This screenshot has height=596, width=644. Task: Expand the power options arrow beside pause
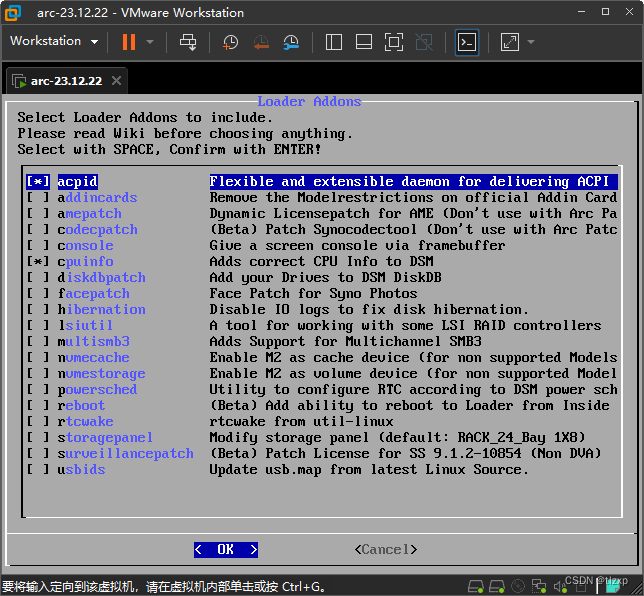tap(150, 42)
